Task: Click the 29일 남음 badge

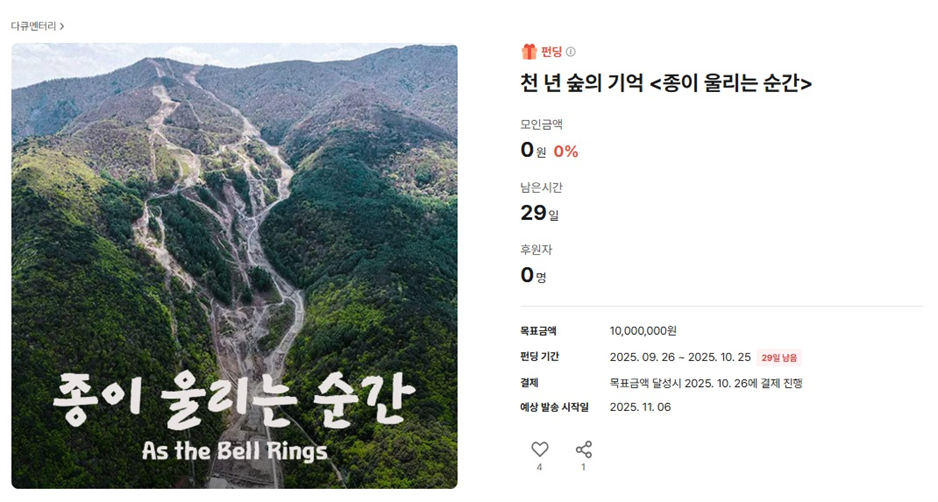Action: (x=780, y=357)
